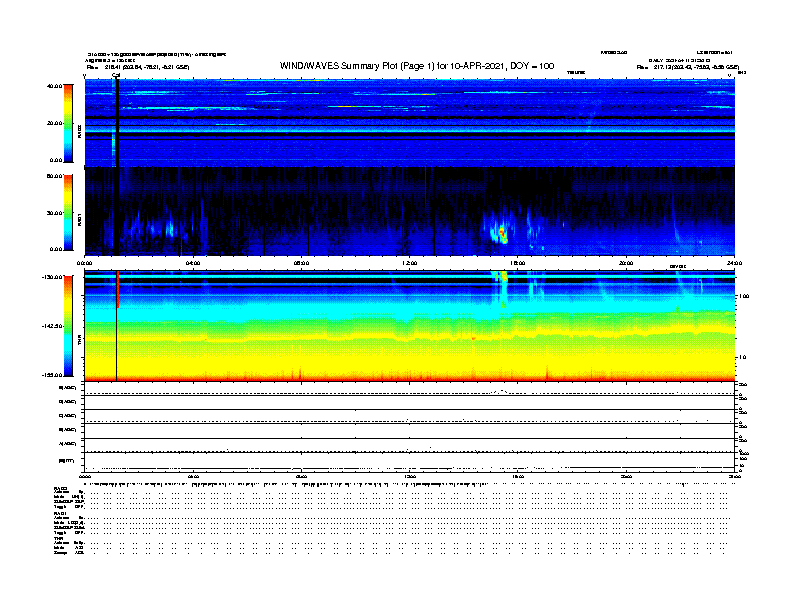This screenshot has width=792, height=612.
Task: Click the 24:00 end label on upper time axis
Action: [734, 263]
